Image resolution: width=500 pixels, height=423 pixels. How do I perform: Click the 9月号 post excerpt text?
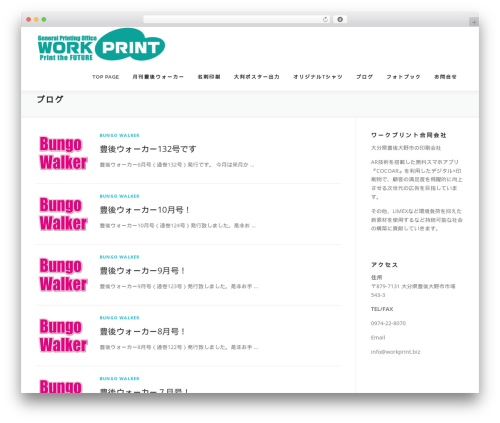179,286
